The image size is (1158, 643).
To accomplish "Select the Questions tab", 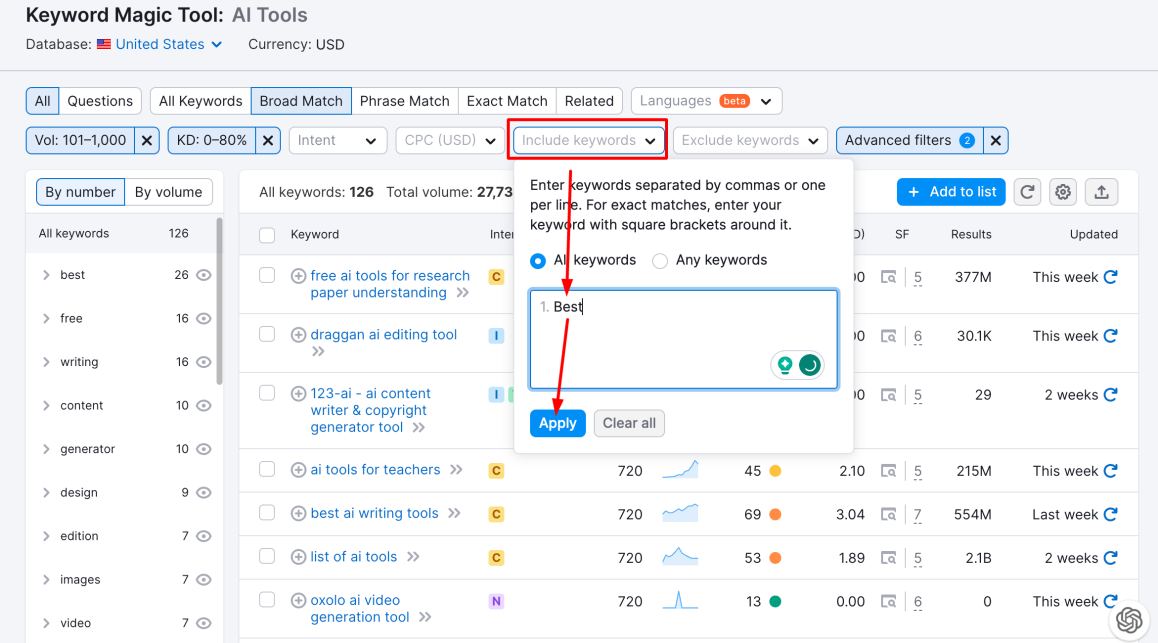I will pos(99,101).
